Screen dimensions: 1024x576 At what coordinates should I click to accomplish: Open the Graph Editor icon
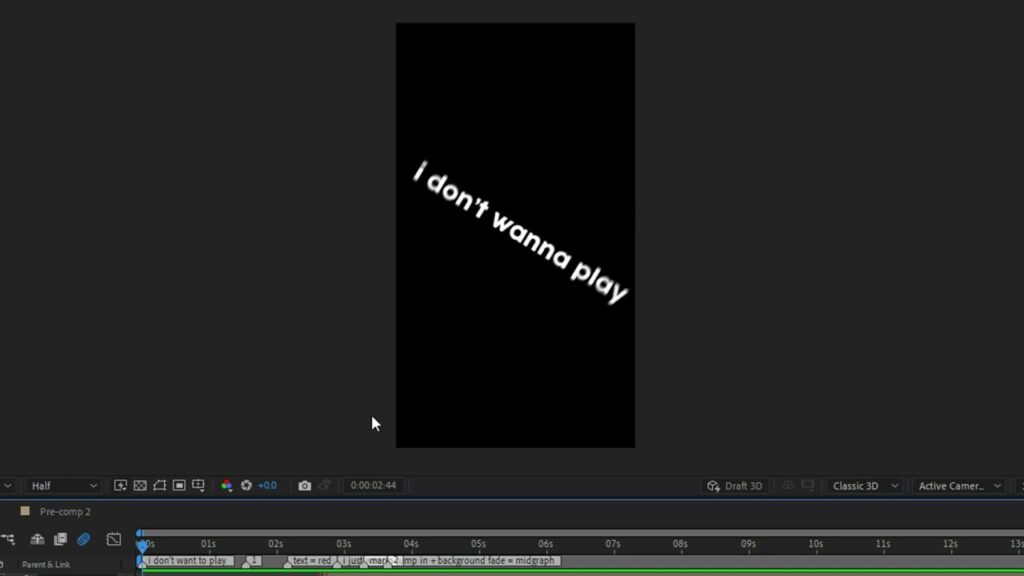click(x=114, y=539)
